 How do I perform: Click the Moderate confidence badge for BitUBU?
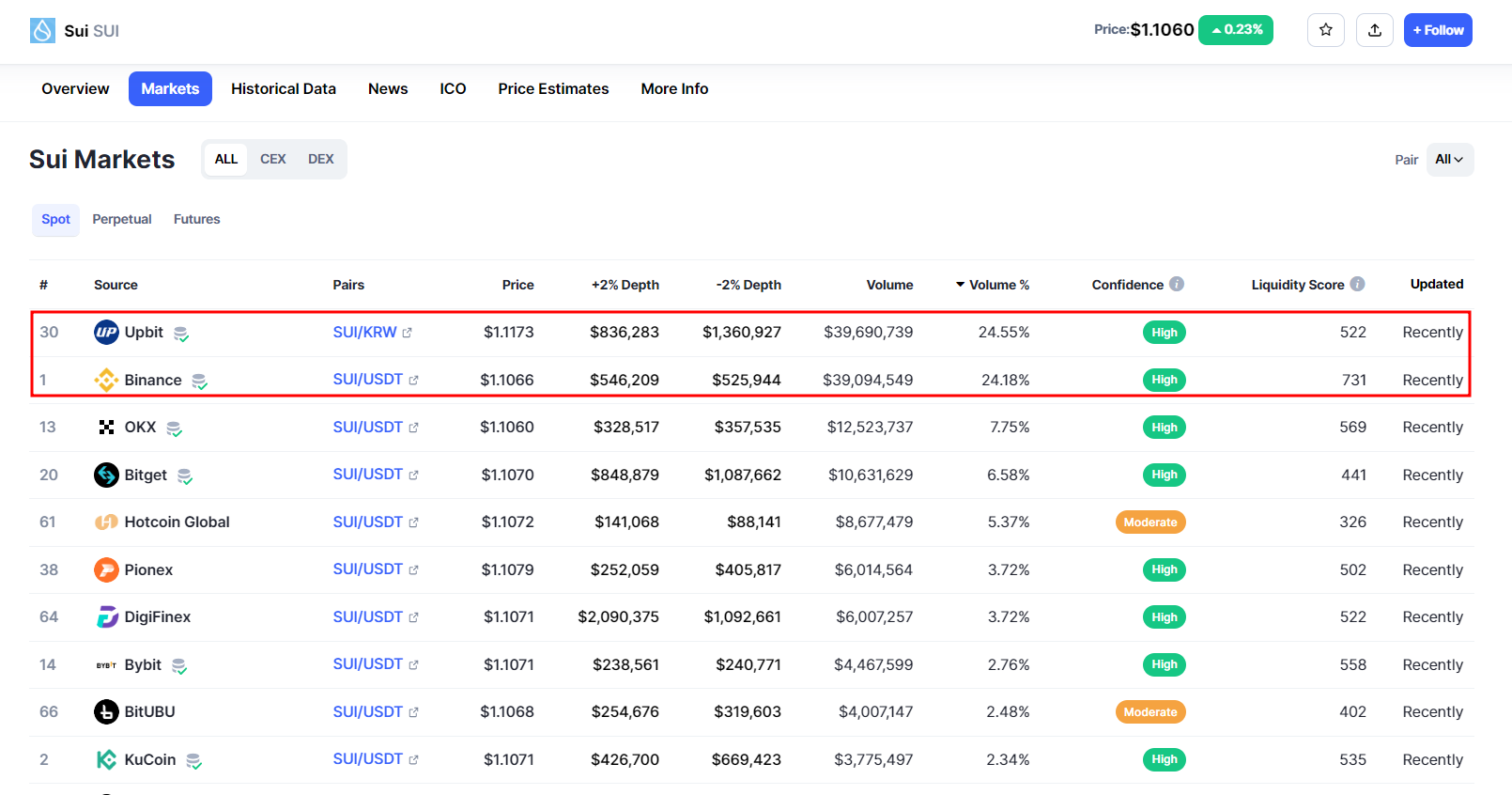1150,712
